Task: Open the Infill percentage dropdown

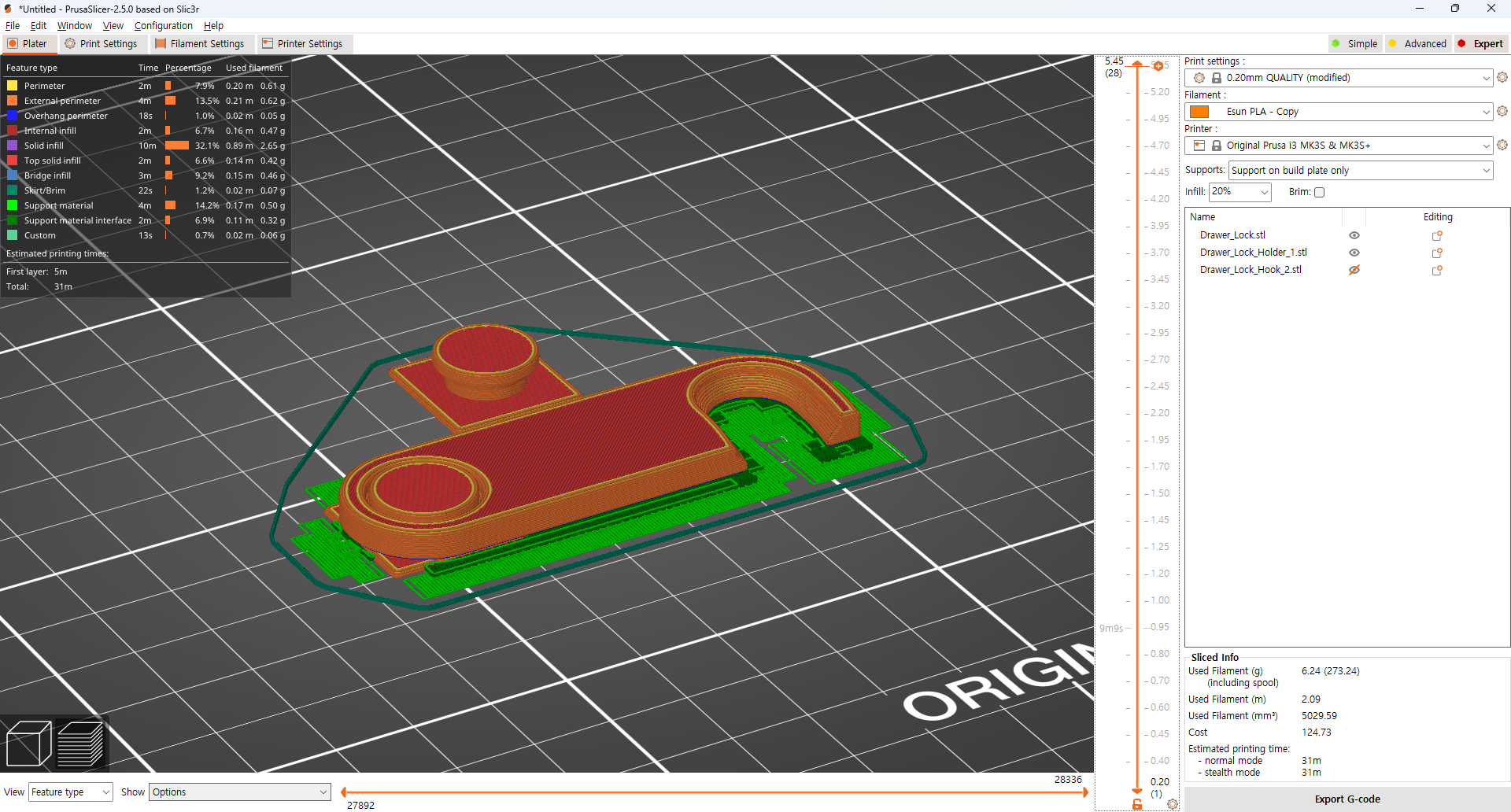Action: pyautogui.click(x=1240, y=192)
